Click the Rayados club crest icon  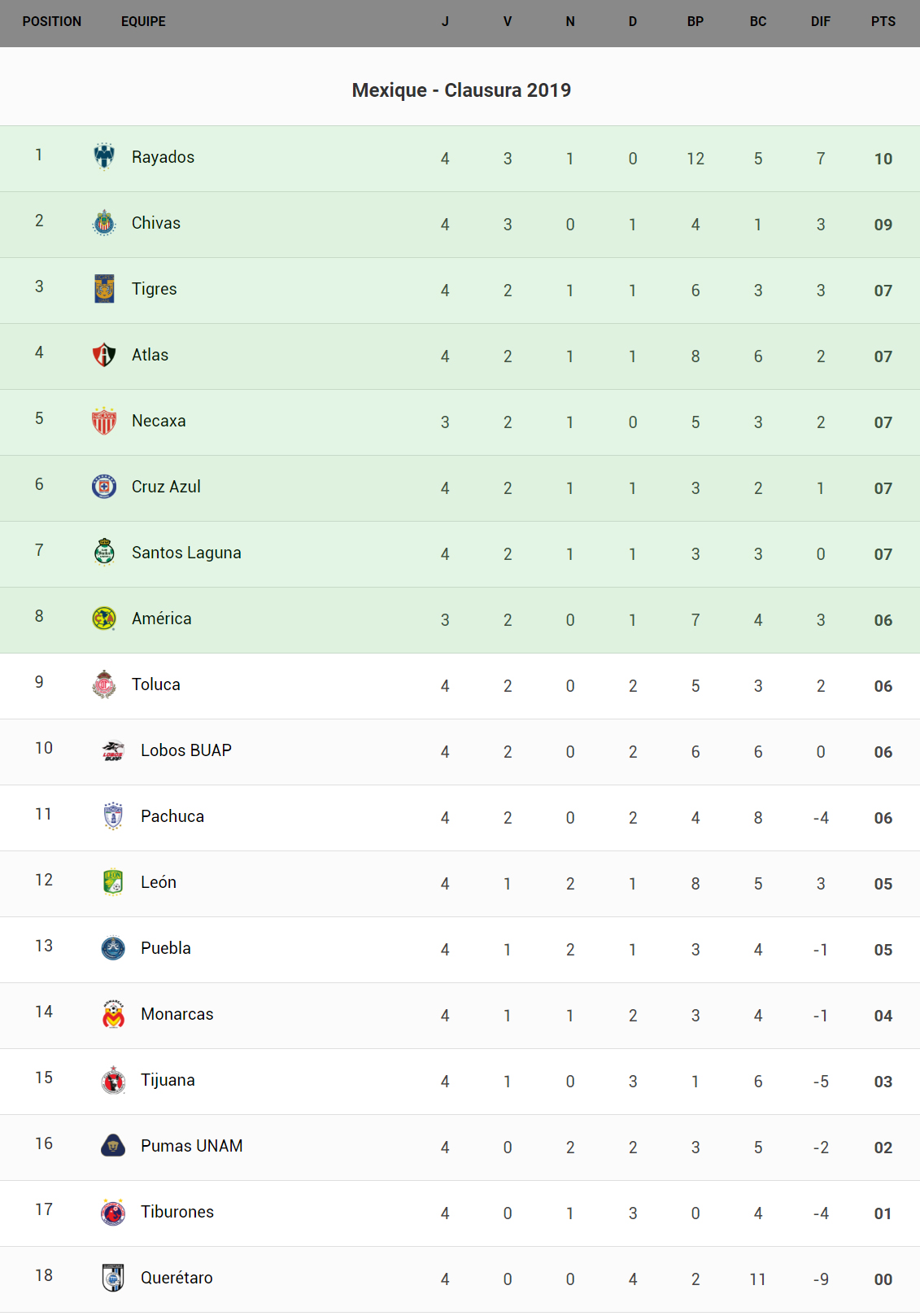coord(104,156)
